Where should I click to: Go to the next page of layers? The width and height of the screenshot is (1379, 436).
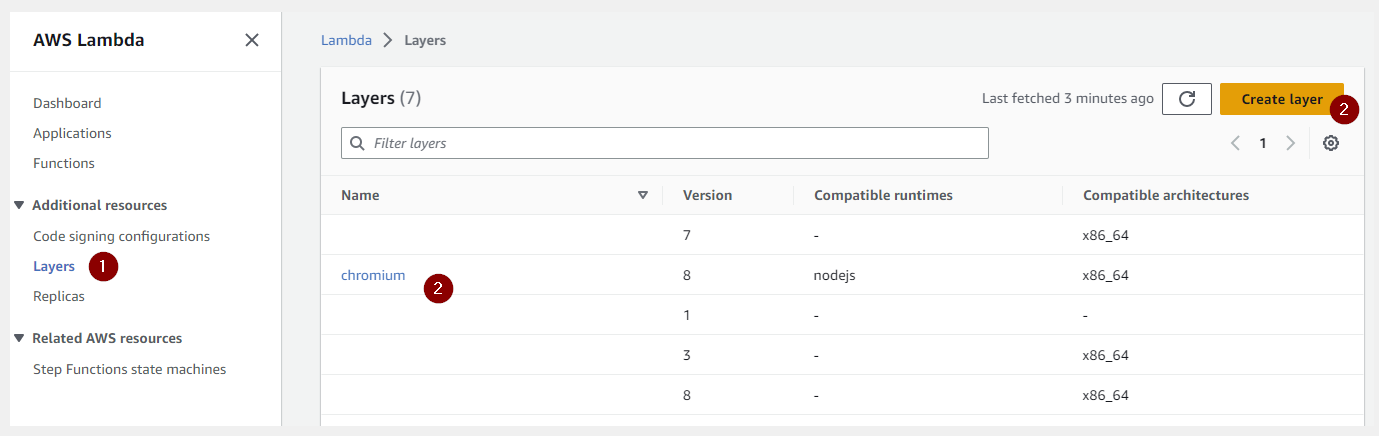point(1290,143)
